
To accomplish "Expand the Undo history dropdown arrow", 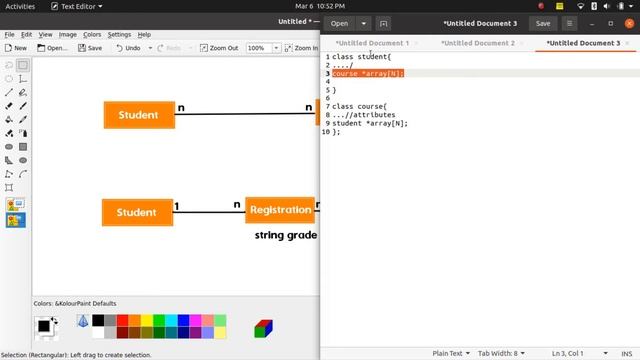I will click(150, 48).
